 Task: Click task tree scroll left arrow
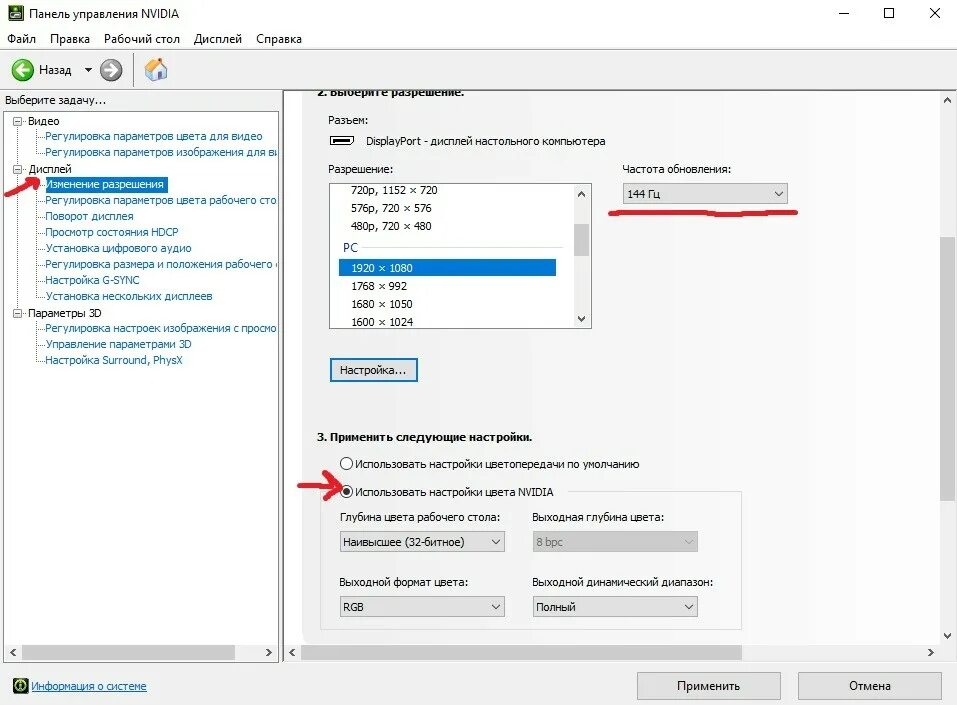13,652
